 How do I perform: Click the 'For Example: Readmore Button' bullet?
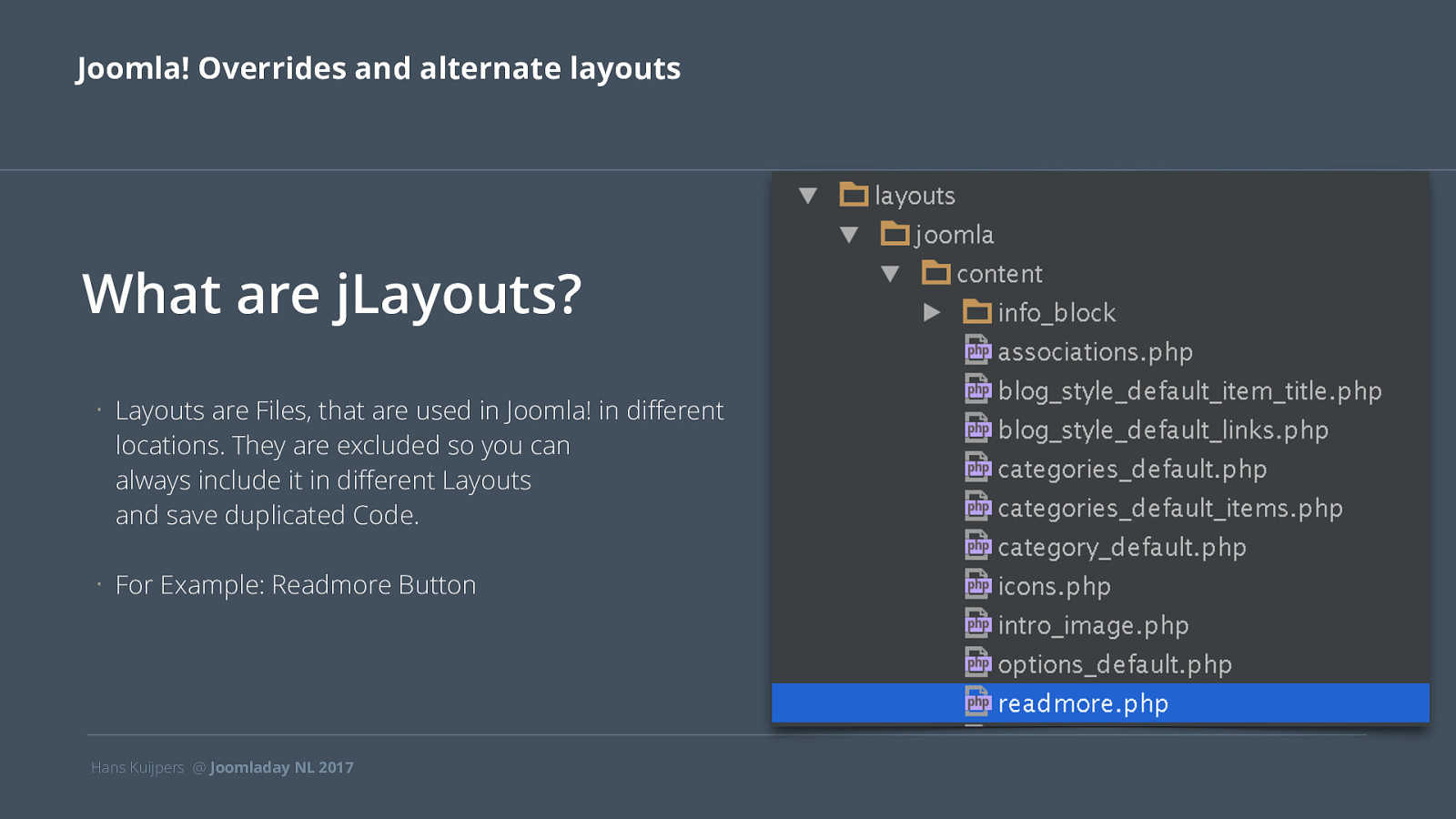coord(296,585)
